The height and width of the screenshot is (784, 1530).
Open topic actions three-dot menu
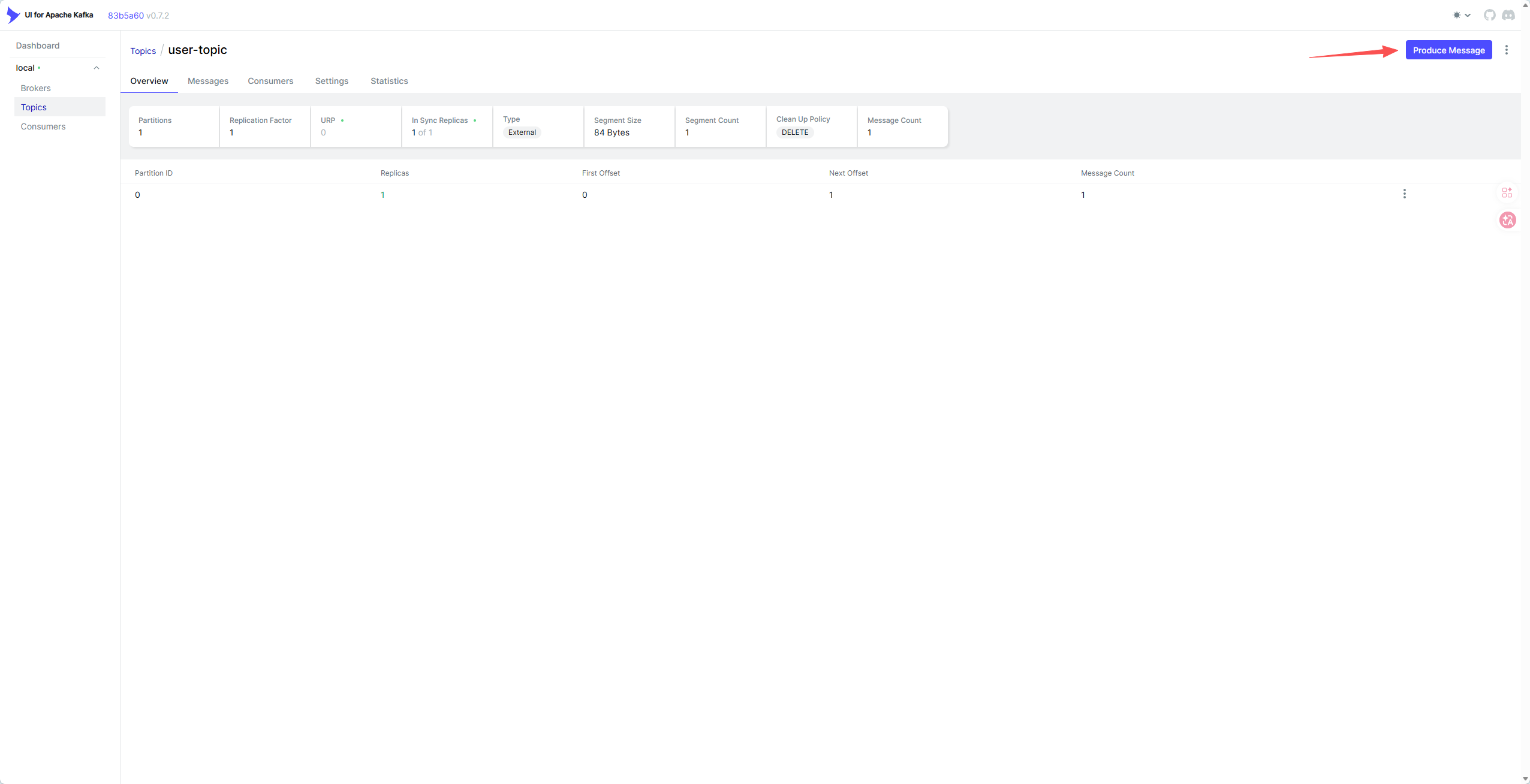tap(1506, 50)
